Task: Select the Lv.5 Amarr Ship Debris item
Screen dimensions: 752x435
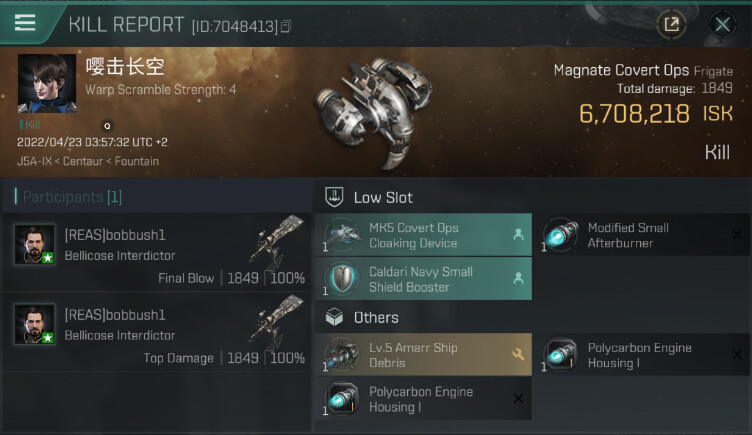Action: 424,355
